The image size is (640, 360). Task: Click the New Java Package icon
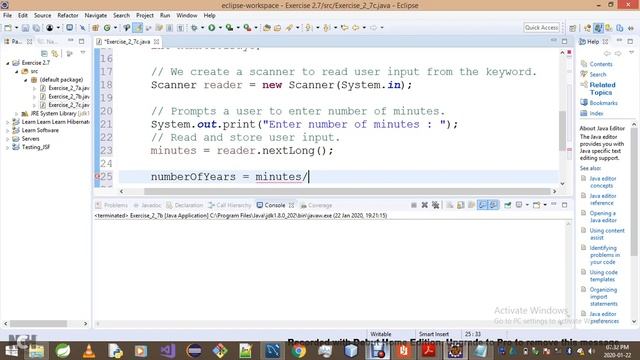(95, 28)
